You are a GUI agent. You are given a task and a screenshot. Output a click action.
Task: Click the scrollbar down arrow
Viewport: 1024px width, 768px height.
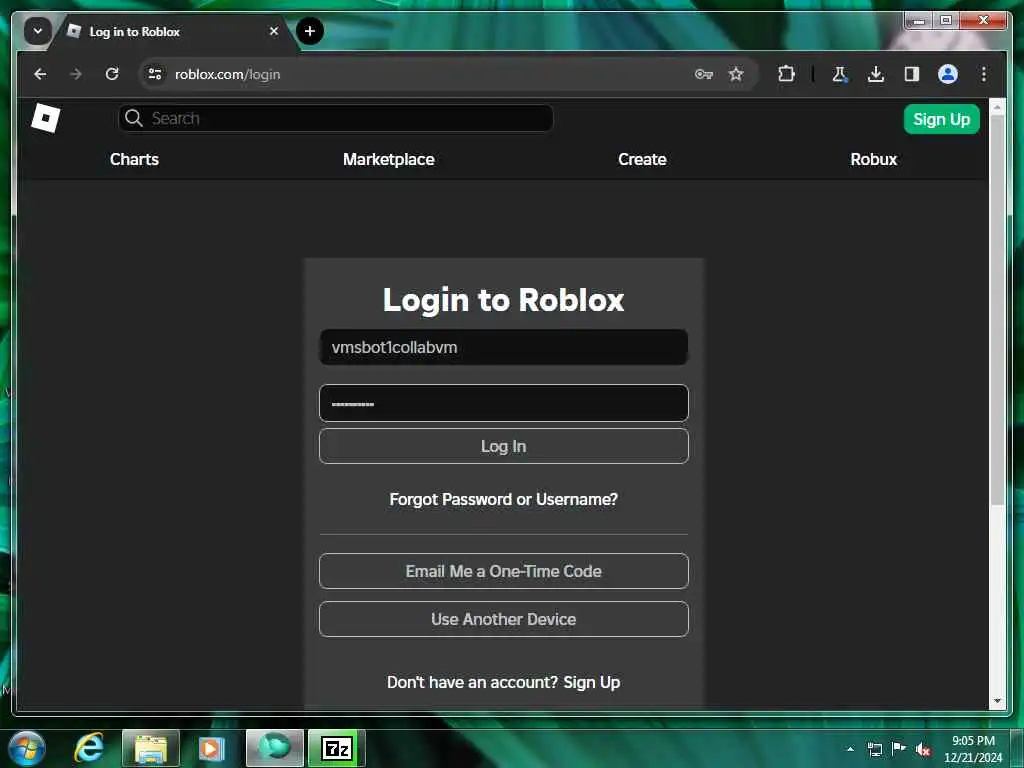[x=997, y=701]
